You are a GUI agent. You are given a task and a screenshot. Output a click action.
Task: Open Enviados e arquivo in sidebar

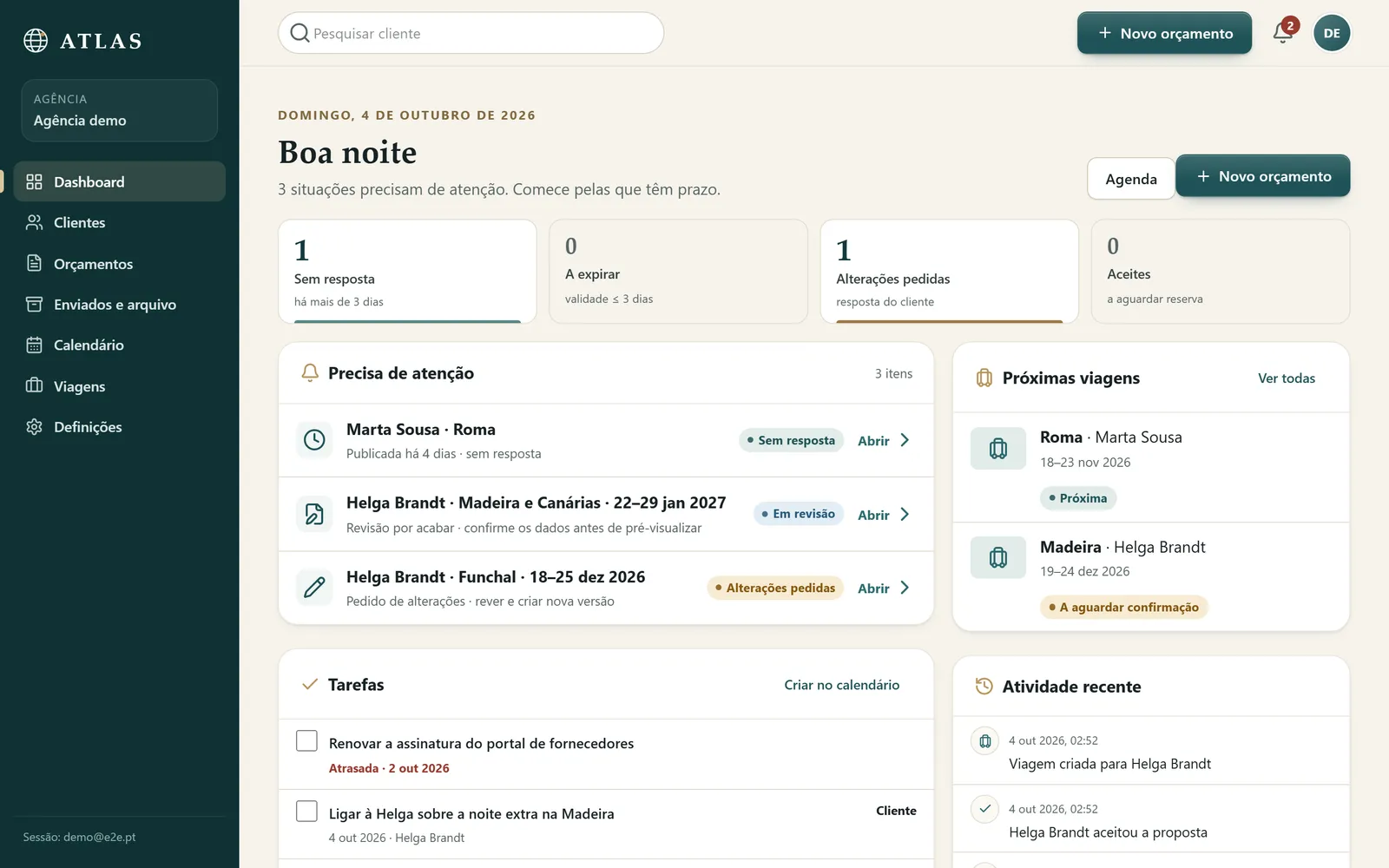click(x=120, y=305)
